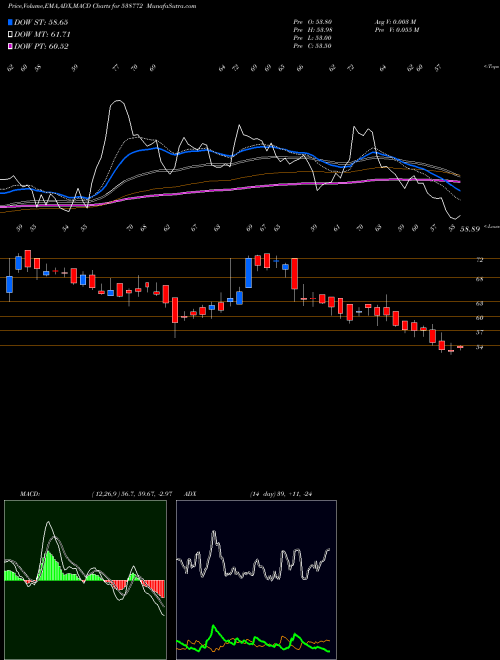Click the magenta DOW PT legend swatch

pos(11,46)
